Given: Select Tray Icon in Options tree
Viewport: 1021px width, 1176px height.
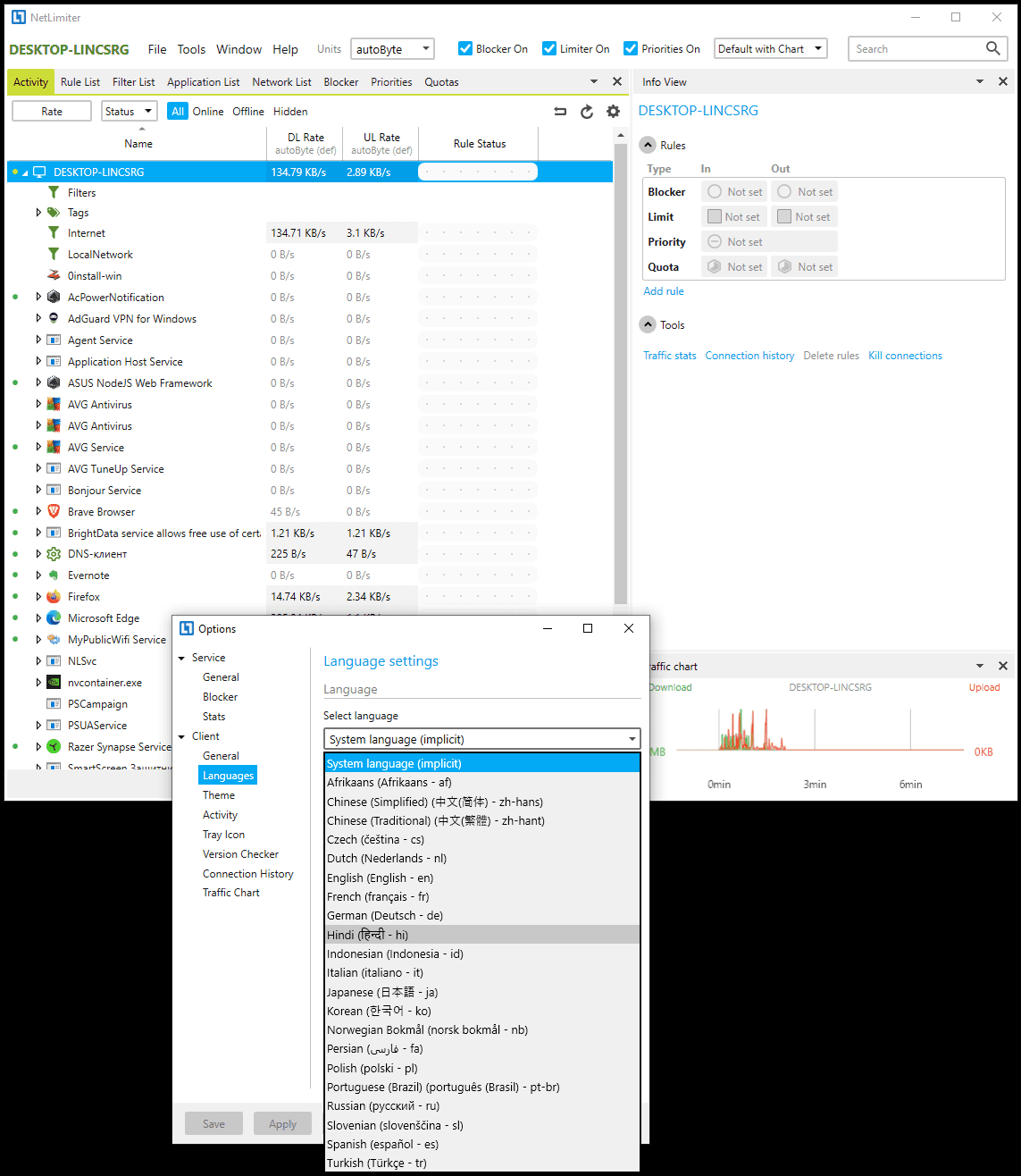Looking at the screenshot, I should [x=223, y=835].
